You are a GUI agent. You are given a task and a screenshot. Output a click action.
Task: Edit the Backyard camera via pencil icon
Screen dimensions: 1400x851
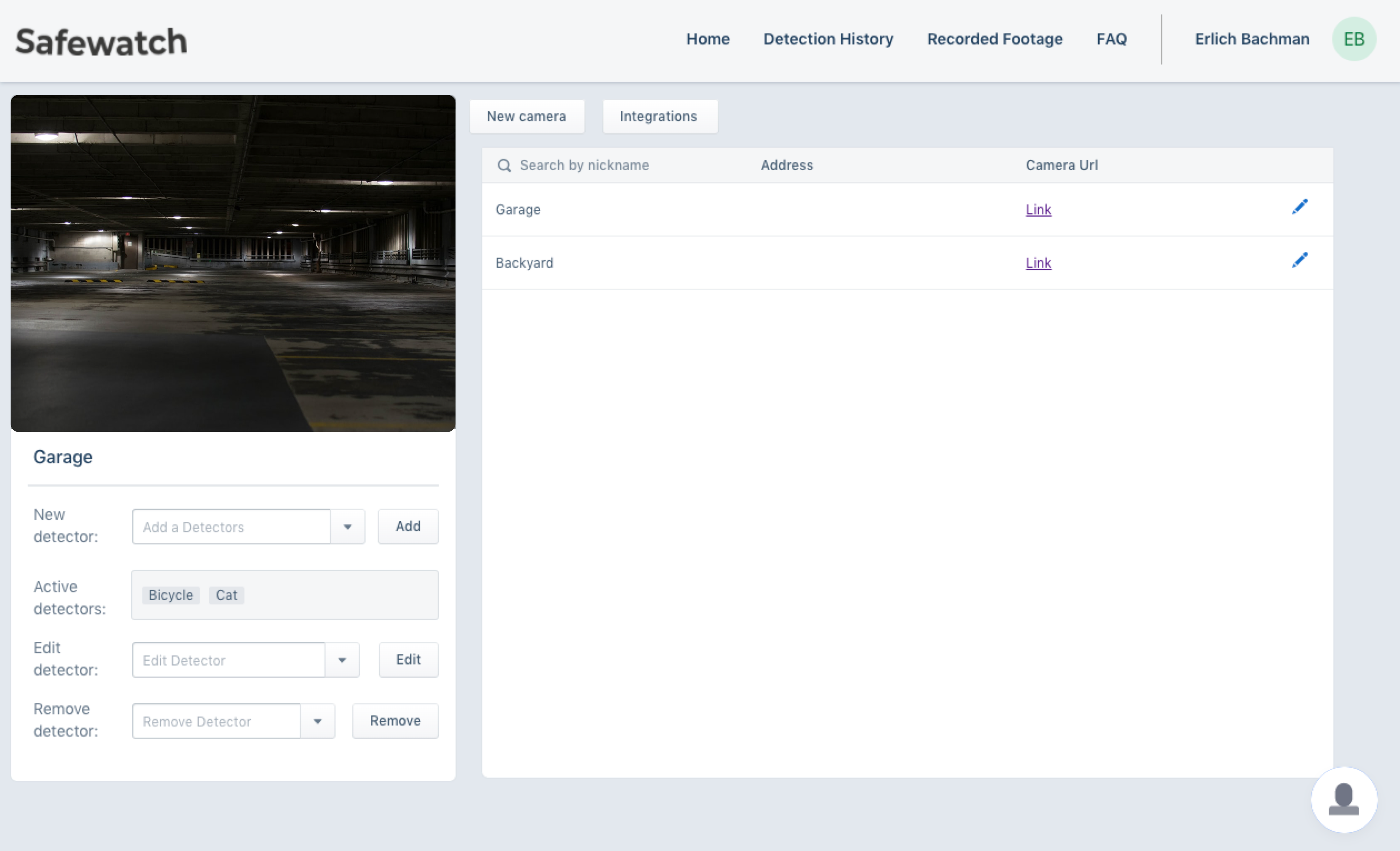click(x=1301, y=260)
